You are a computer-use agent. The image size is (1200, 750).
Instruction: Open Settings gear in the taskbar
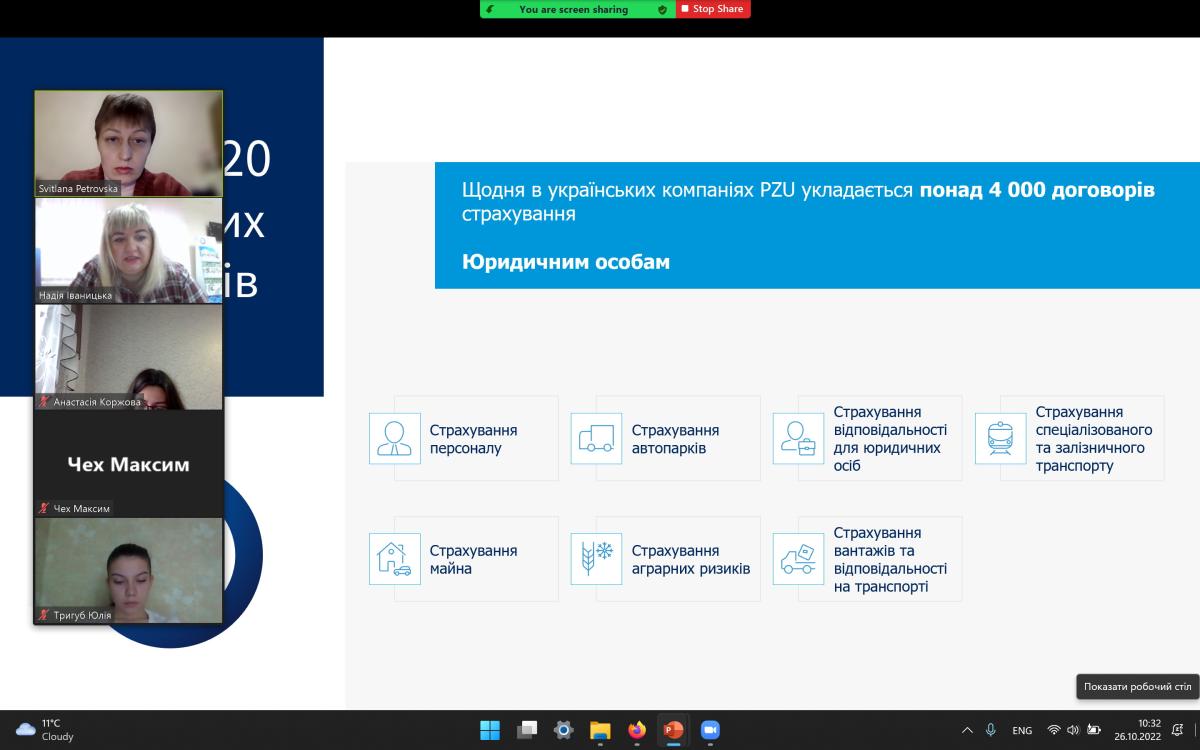(x=563, y=730)
